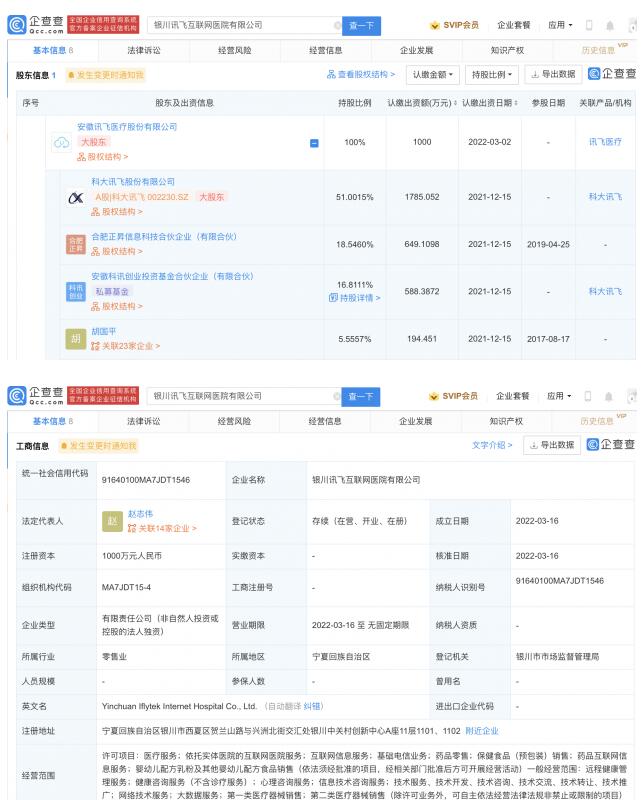
Task: Switch to 经营信息 tab on the 股东信息 page
Action: point(326,51)
